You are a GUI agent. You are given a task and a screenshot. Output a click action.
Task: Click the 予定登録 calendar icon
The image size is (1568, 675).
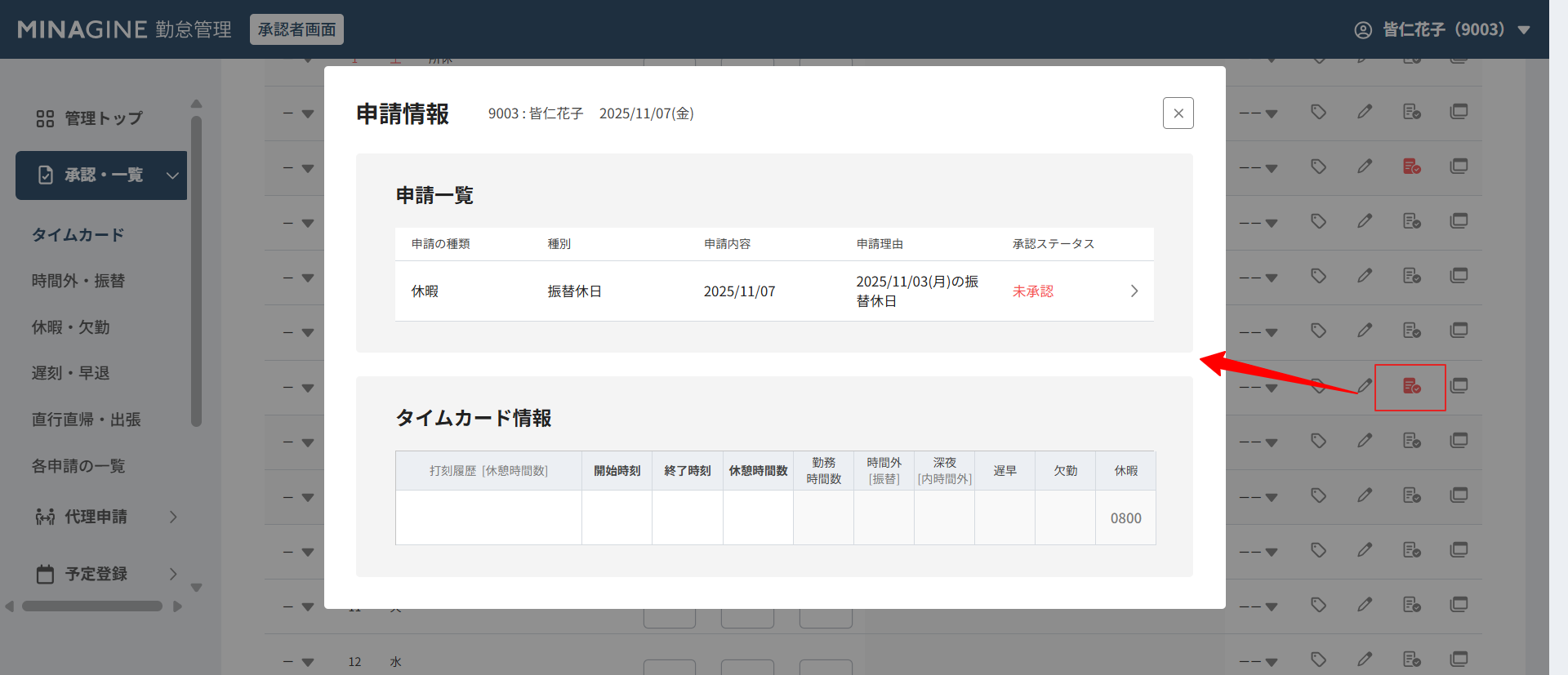pos(45,574)
